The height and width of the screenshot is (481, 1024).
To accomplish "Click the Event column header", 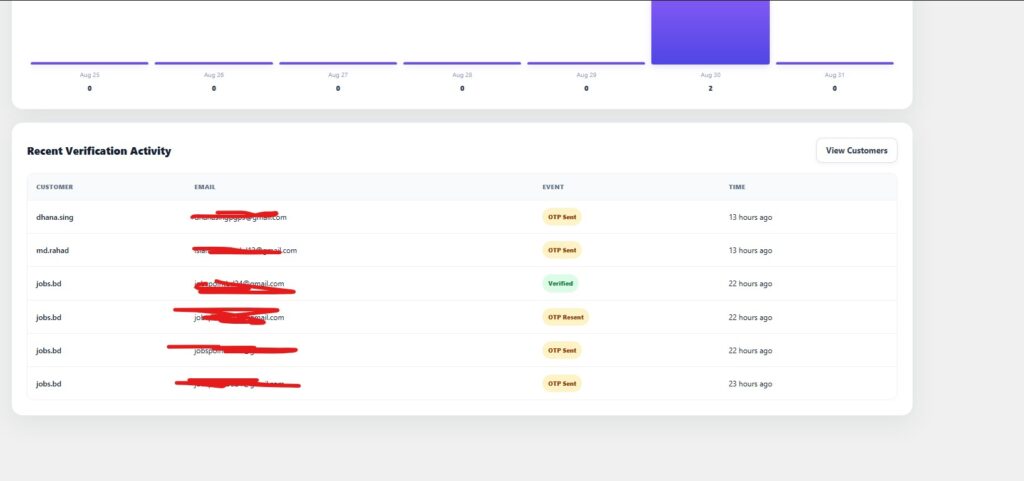I will pyautogui.click(x=553, y=187).
